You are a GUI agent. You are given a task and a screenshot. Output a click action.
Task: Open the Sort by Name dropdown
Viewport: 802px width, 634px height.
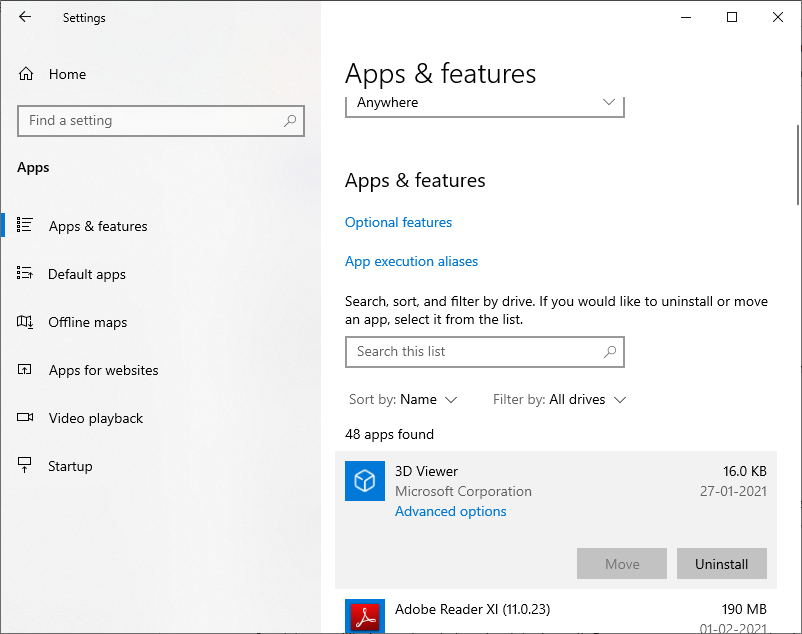(403, 399)
